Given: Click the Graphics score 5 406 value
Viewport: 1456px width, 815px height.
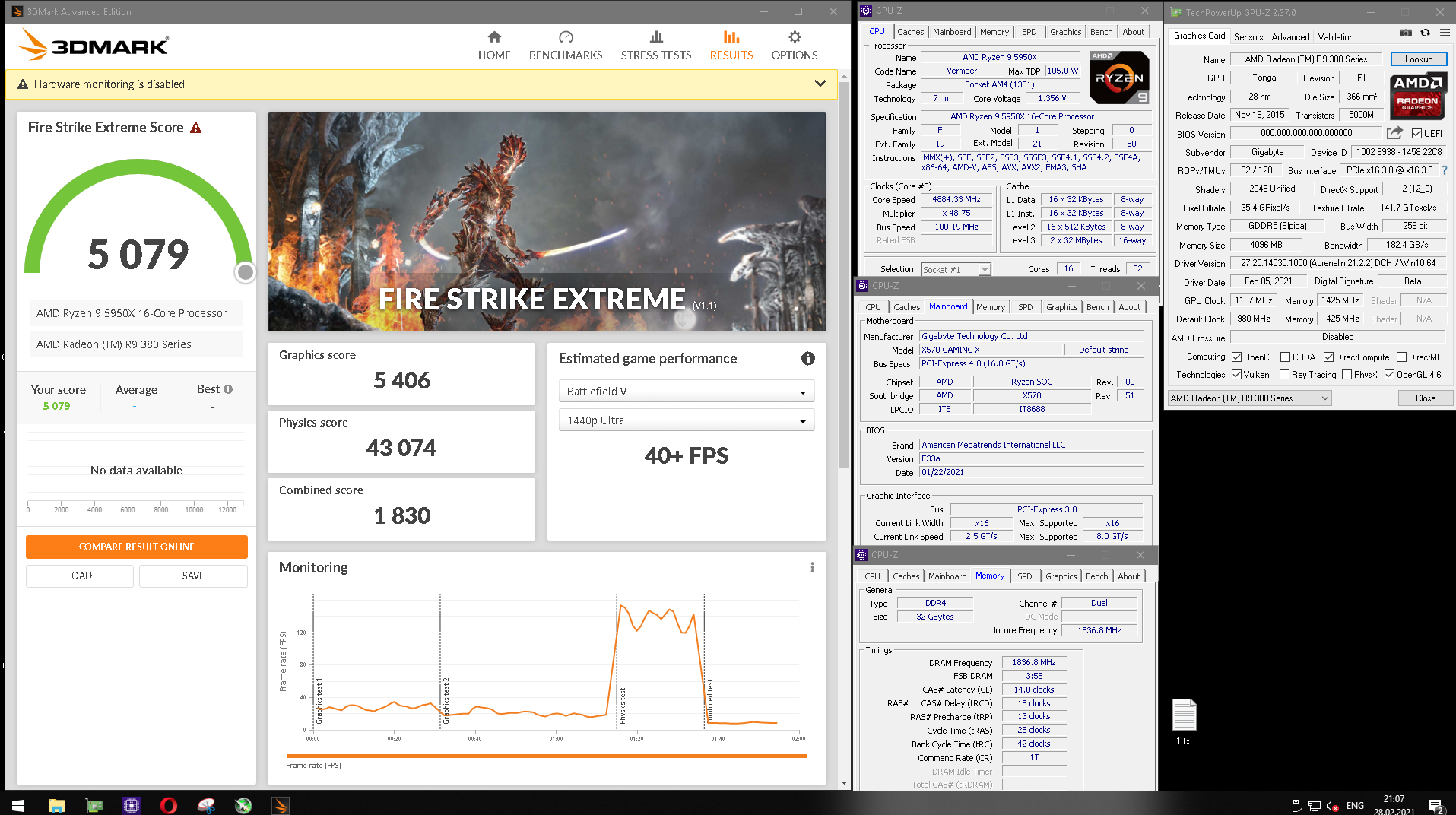Looking at the screenshot, I should click(401, 380).
